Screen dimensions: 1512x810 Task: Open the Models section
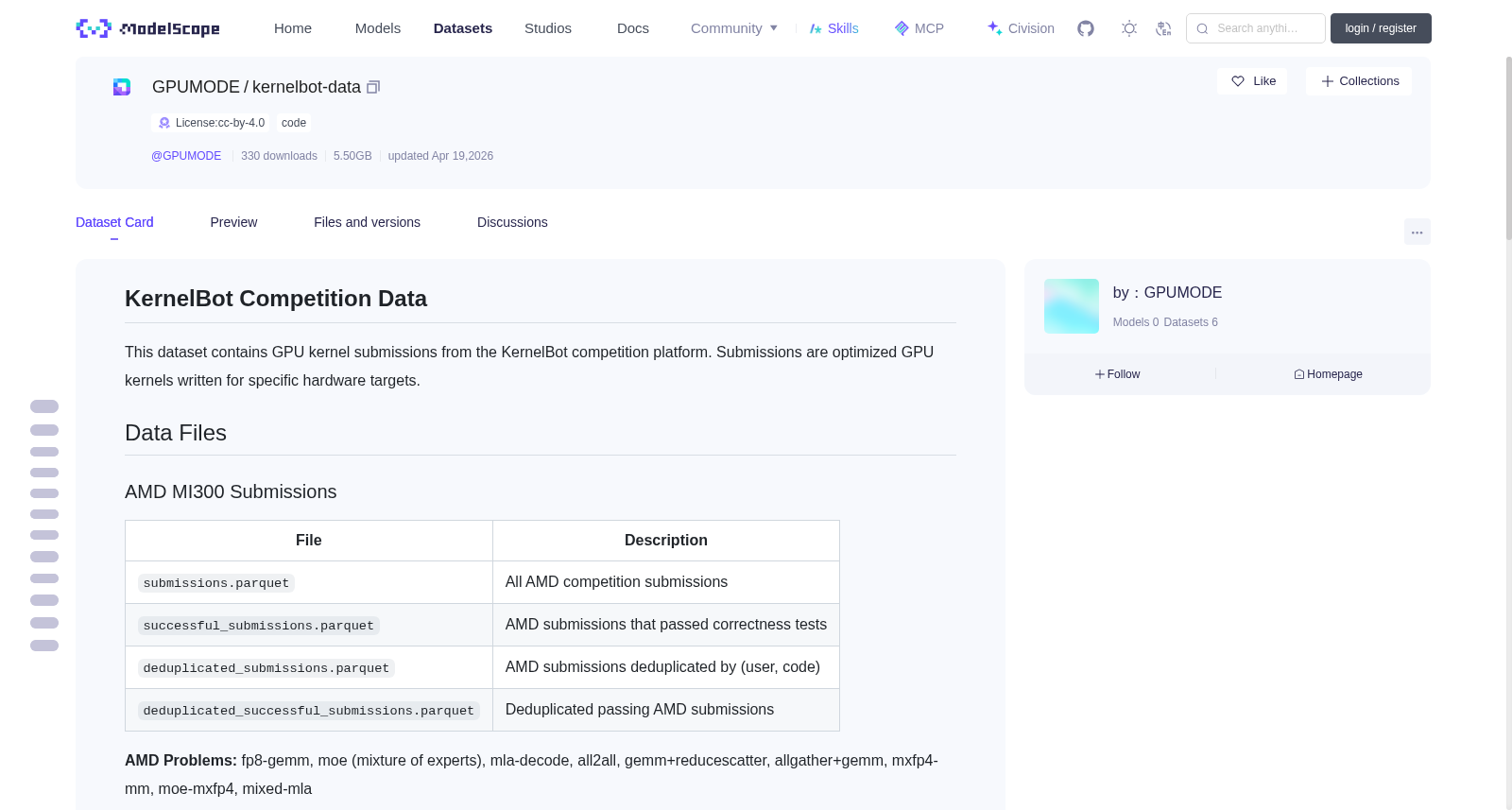pos(378,28)
